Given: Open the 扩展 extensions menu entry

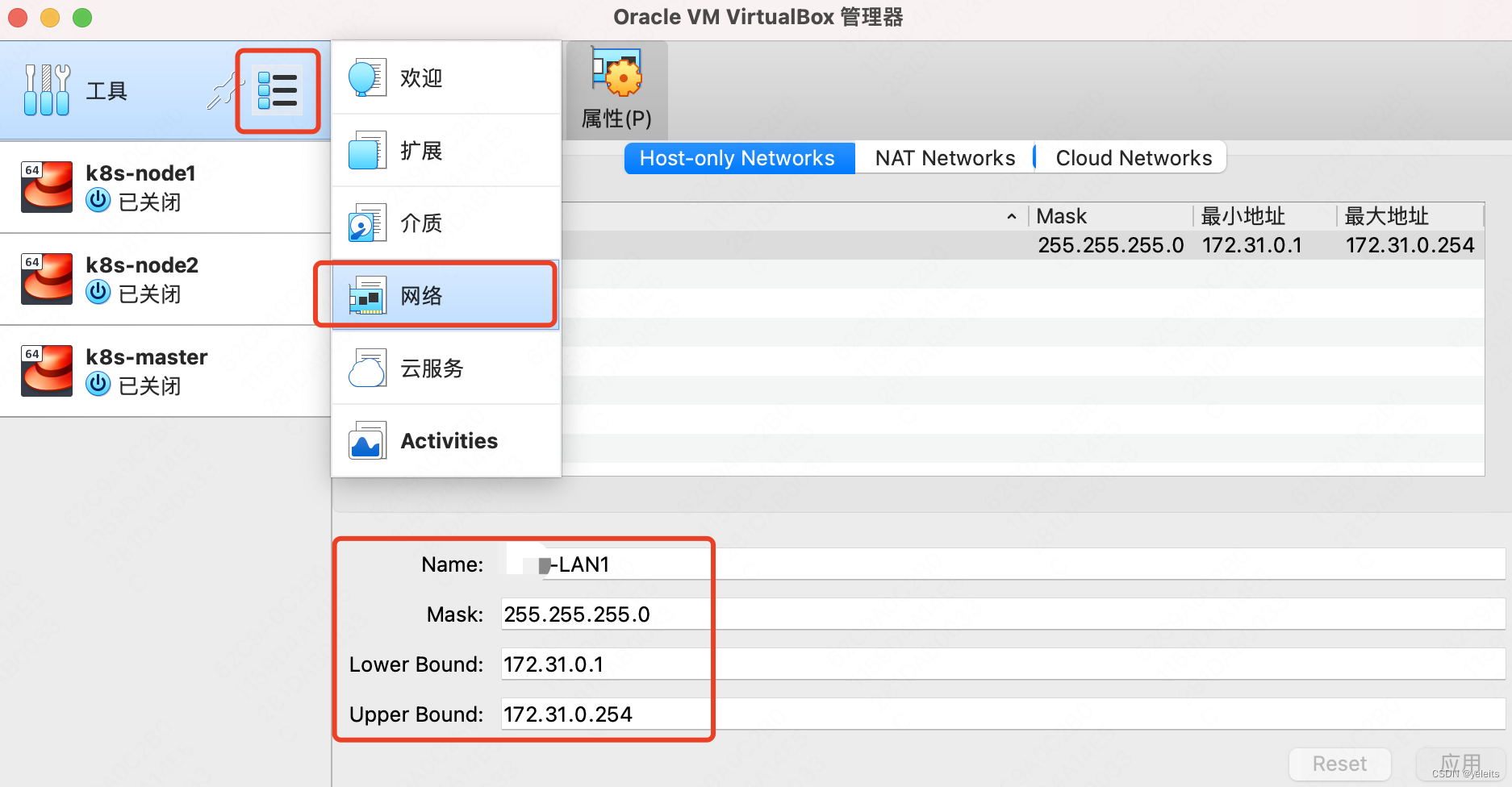Looking at the screenshot, I should pos(446,150).
